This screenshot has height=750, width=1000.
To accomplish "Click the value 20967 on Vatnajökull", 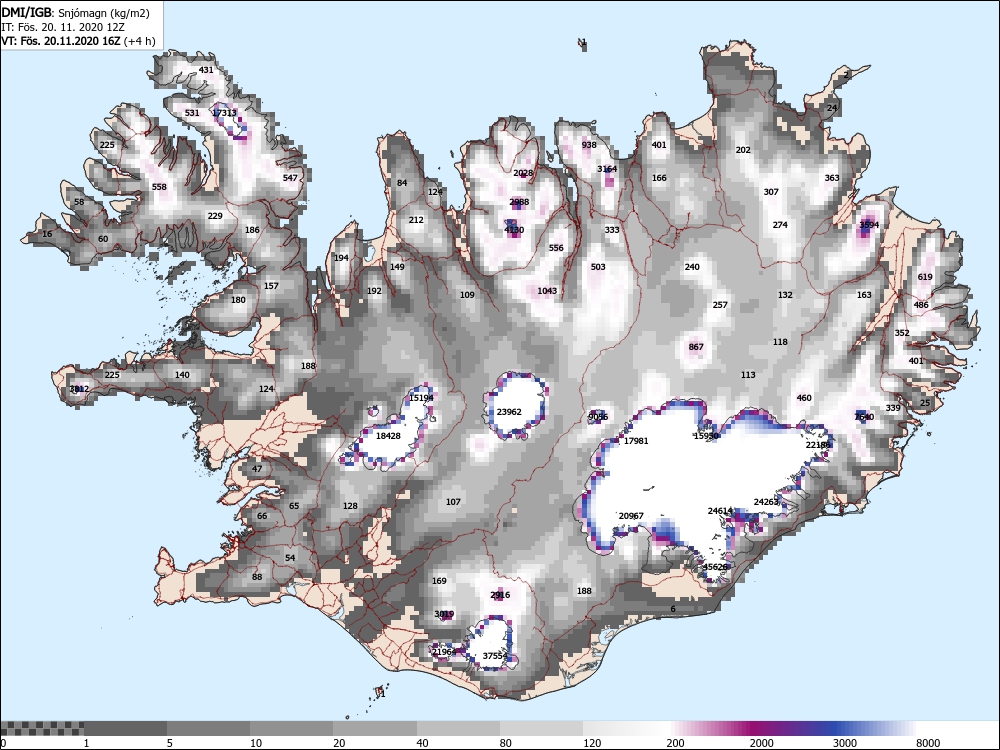I will coord(631,516).
